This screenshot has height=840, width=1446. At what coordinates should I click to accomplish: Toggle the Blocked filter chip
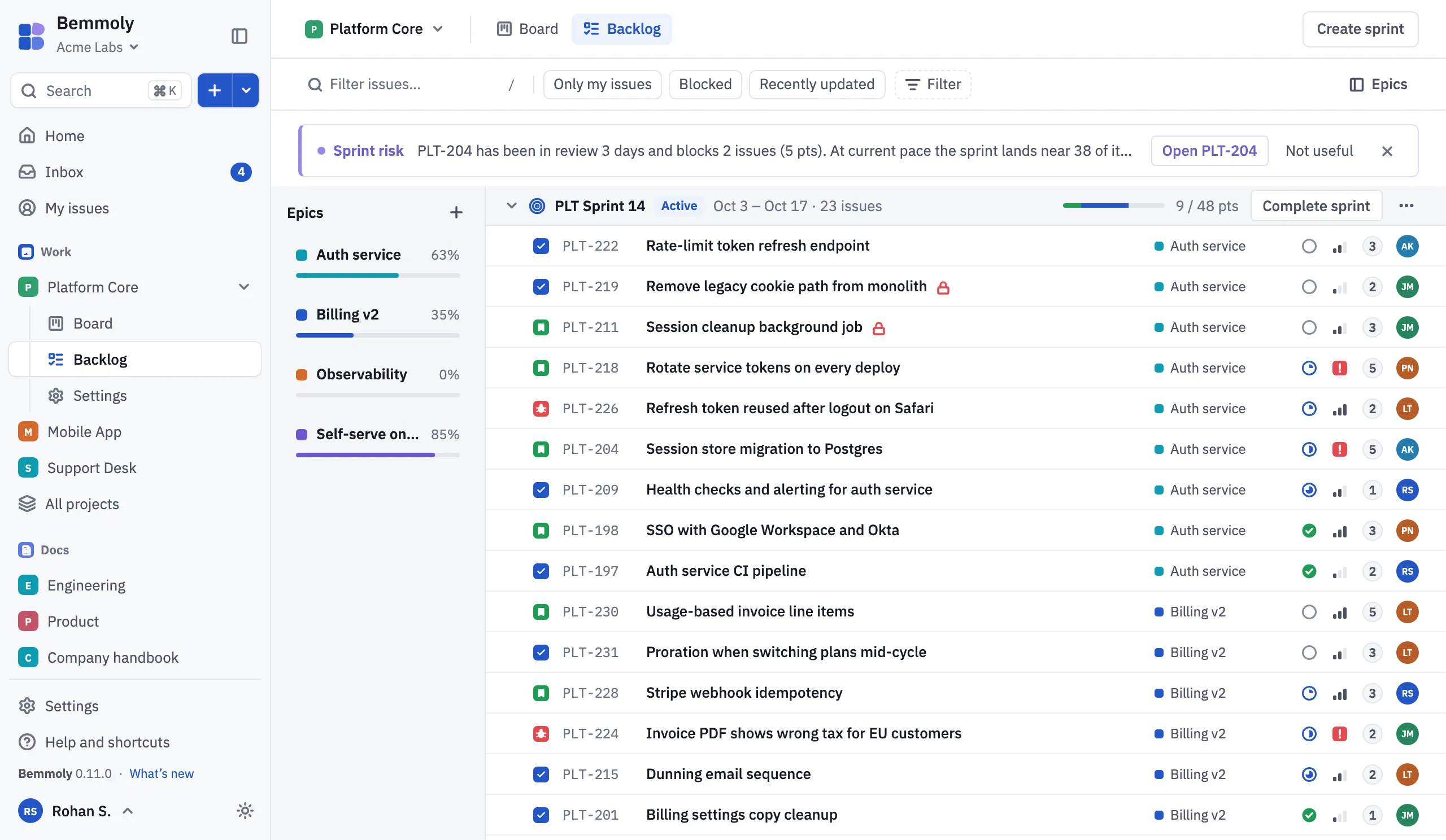705,84
